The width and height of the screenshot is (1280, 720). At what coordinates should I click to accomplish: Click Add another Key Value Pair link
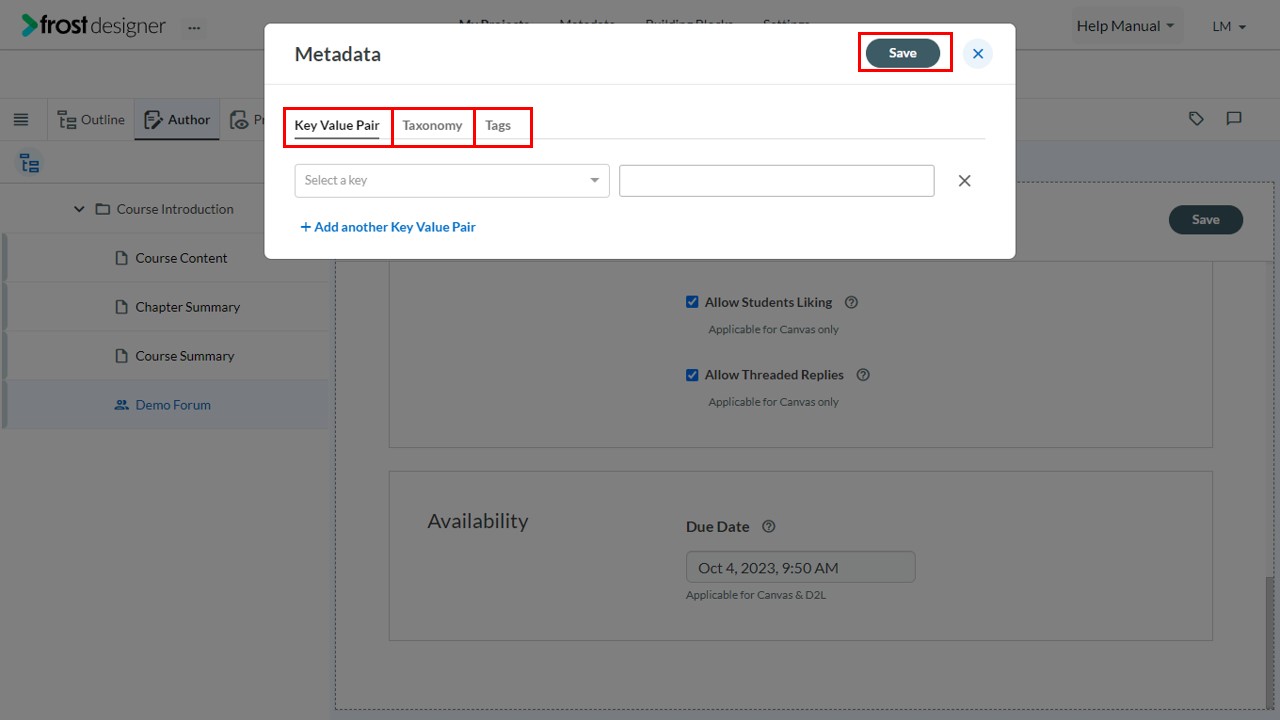click(x=388, y=227)
